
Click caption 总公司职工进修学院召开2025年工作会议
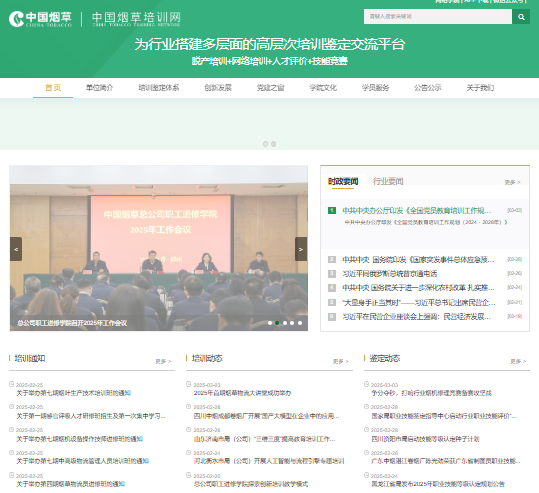coord(72,323)
